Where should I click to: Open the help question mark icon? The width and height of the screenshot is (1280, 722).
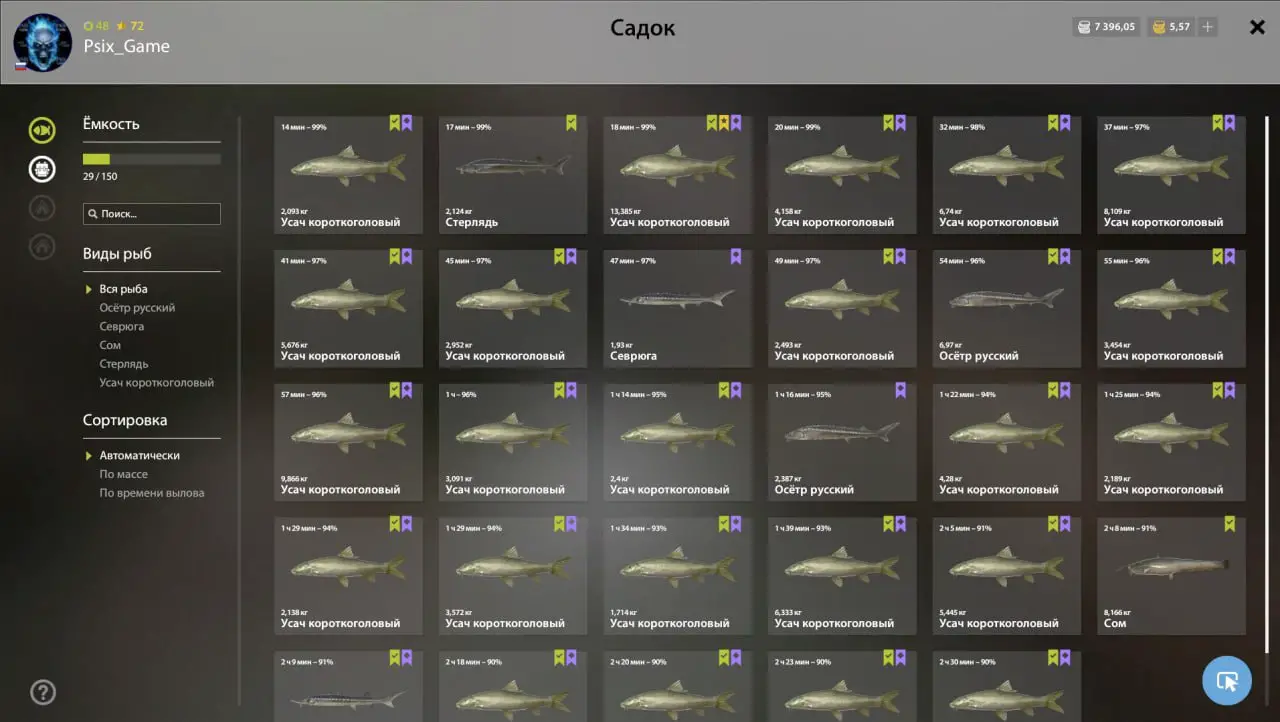(x=43, y=692)
